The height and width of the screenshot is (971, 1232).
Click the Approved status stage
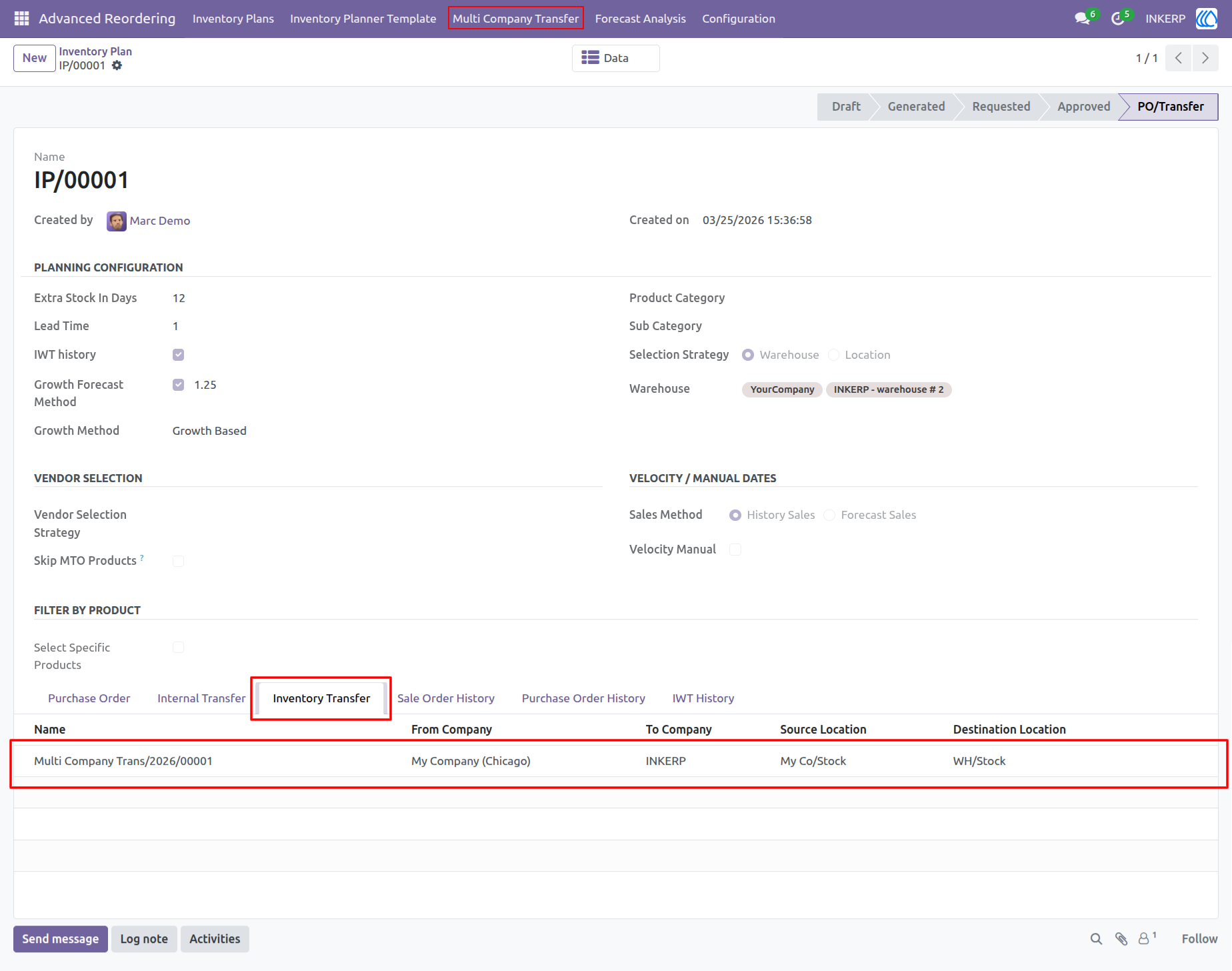(x=1083, y=107)
